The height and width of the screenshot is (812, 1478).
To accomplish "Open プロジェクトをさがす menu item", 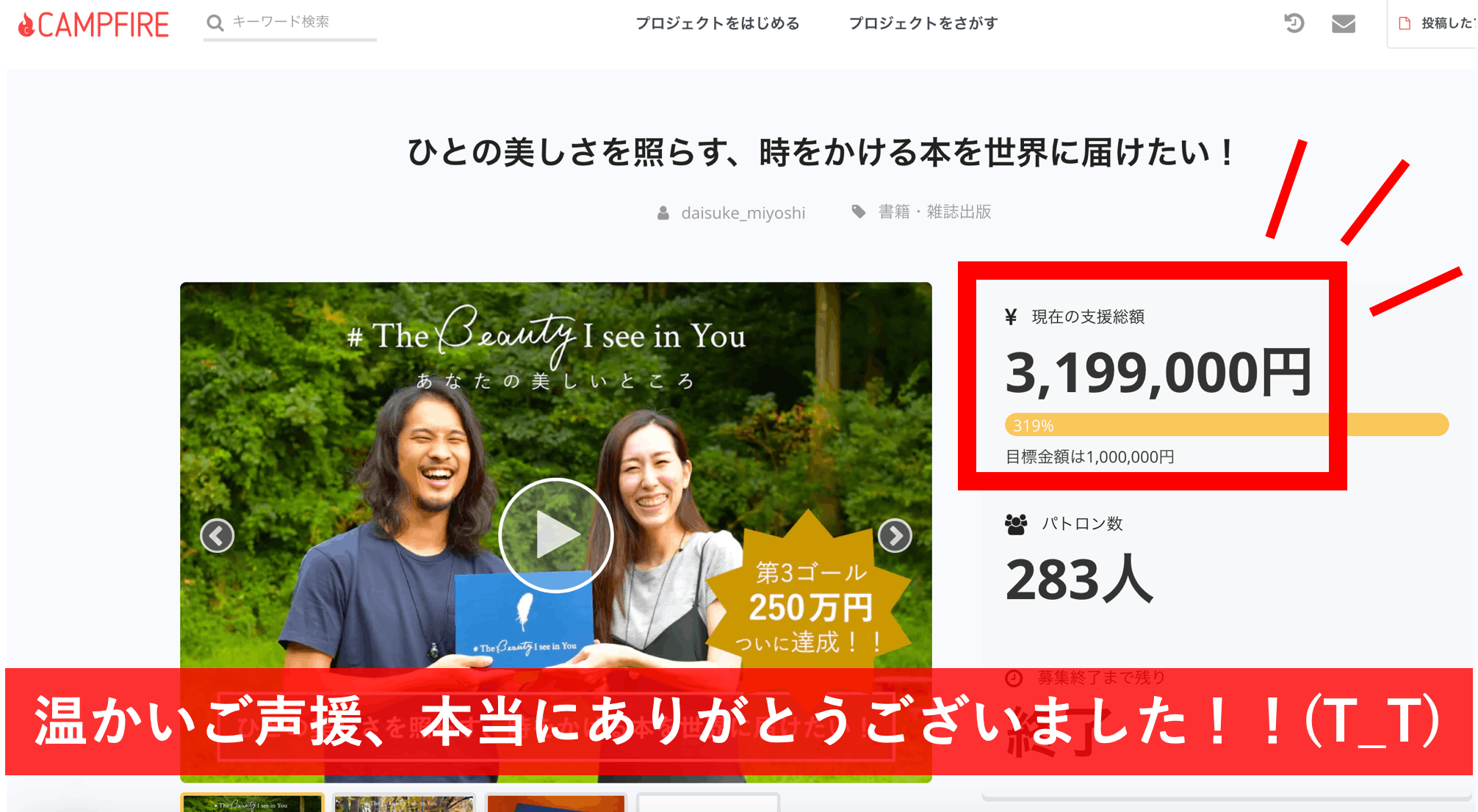I will point(923,23).
